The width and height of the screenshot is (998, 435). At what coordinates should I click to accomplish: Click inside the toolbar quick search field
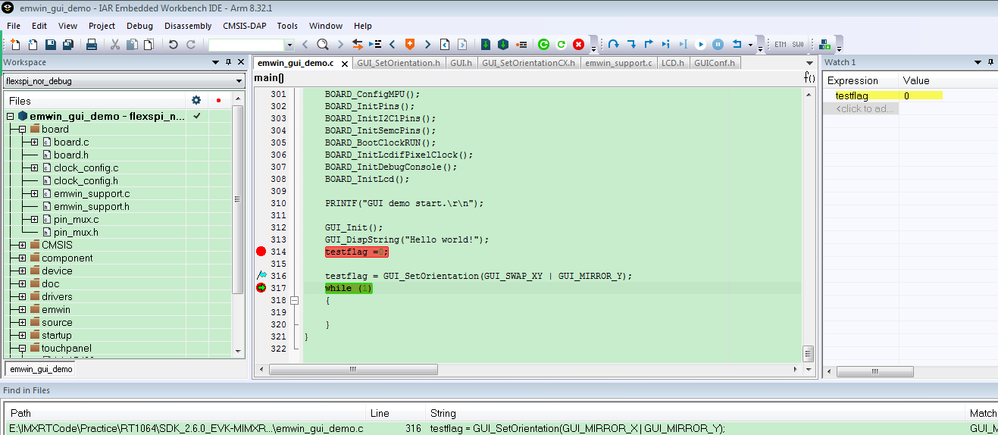click(x=247, y=45)
